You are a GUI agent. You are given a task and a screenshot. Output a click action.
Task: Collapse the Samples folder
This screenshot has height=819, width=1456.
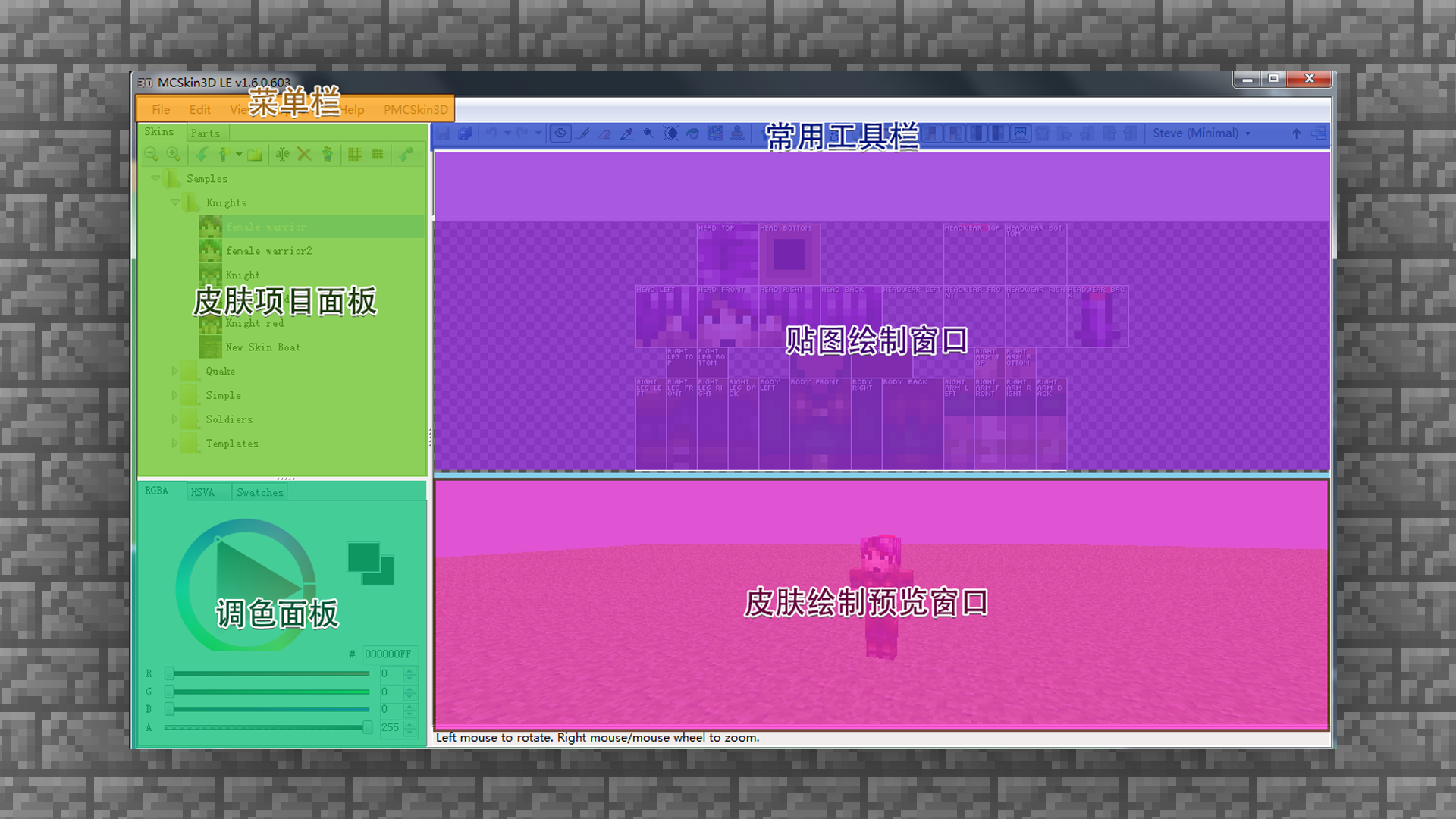pyautogui.click(x=155, y=179)
